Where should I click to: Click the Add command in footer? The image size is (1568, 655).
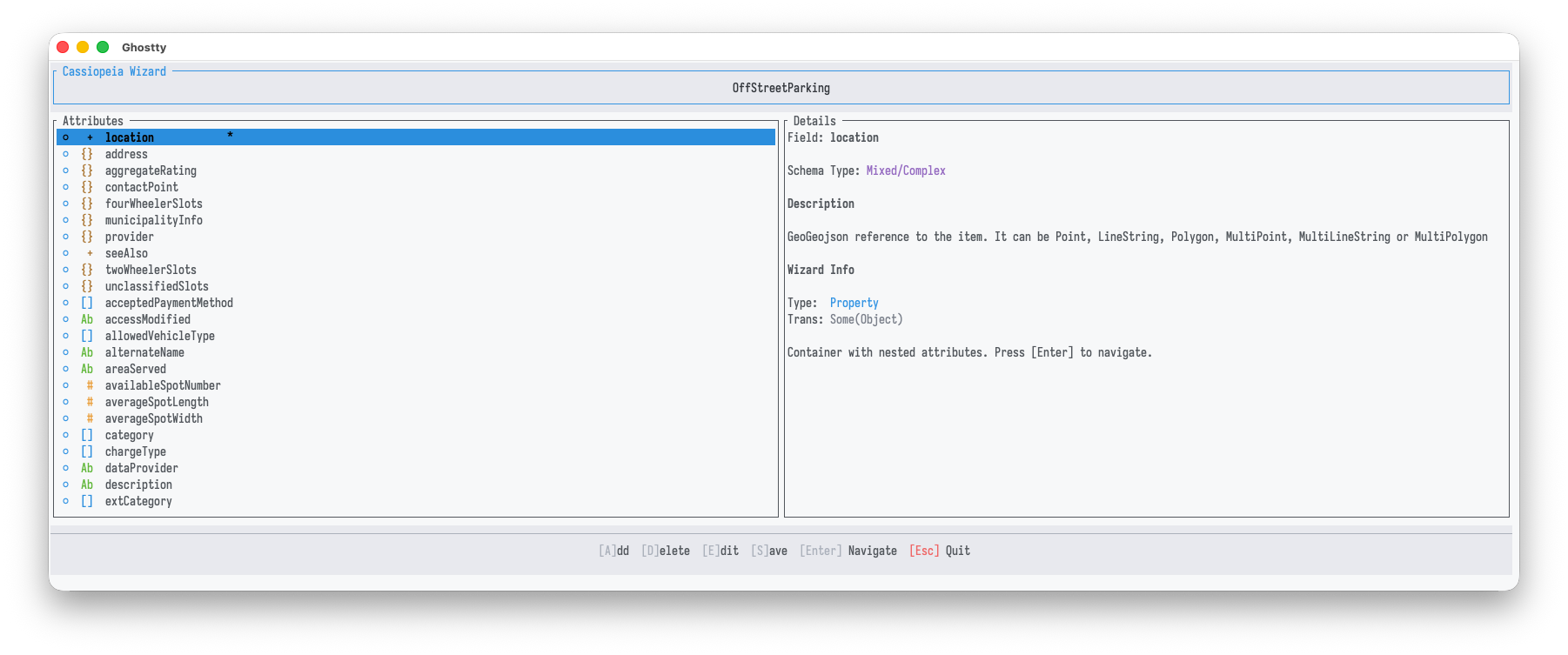click(613, 551)
